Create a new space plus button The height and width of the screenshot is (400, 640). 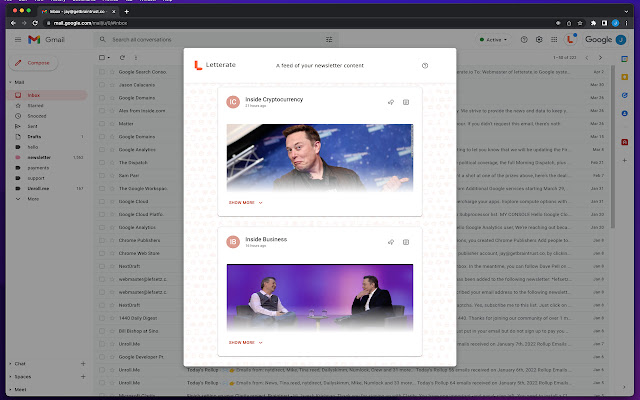(x=83, y=377)
